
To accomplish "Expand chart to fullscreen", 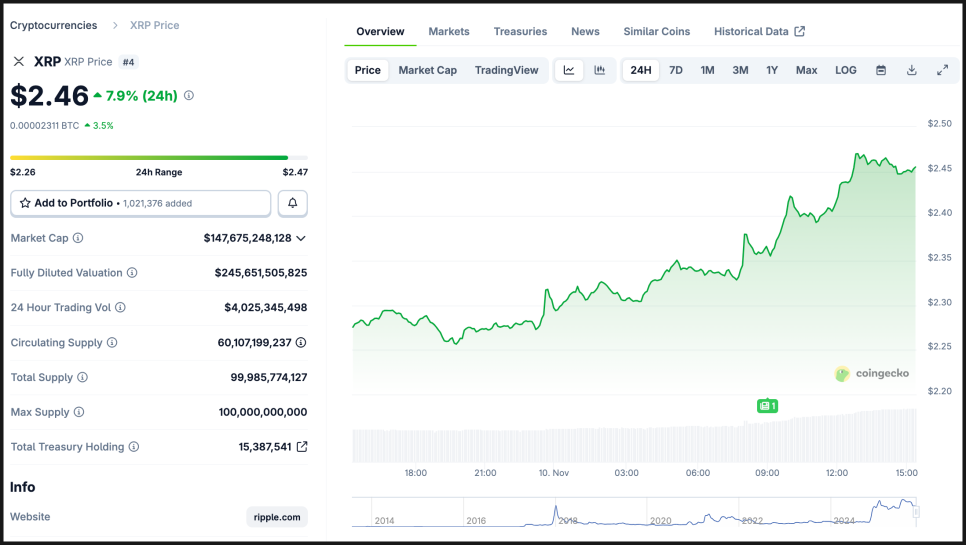I will click(x=942, y=70).
